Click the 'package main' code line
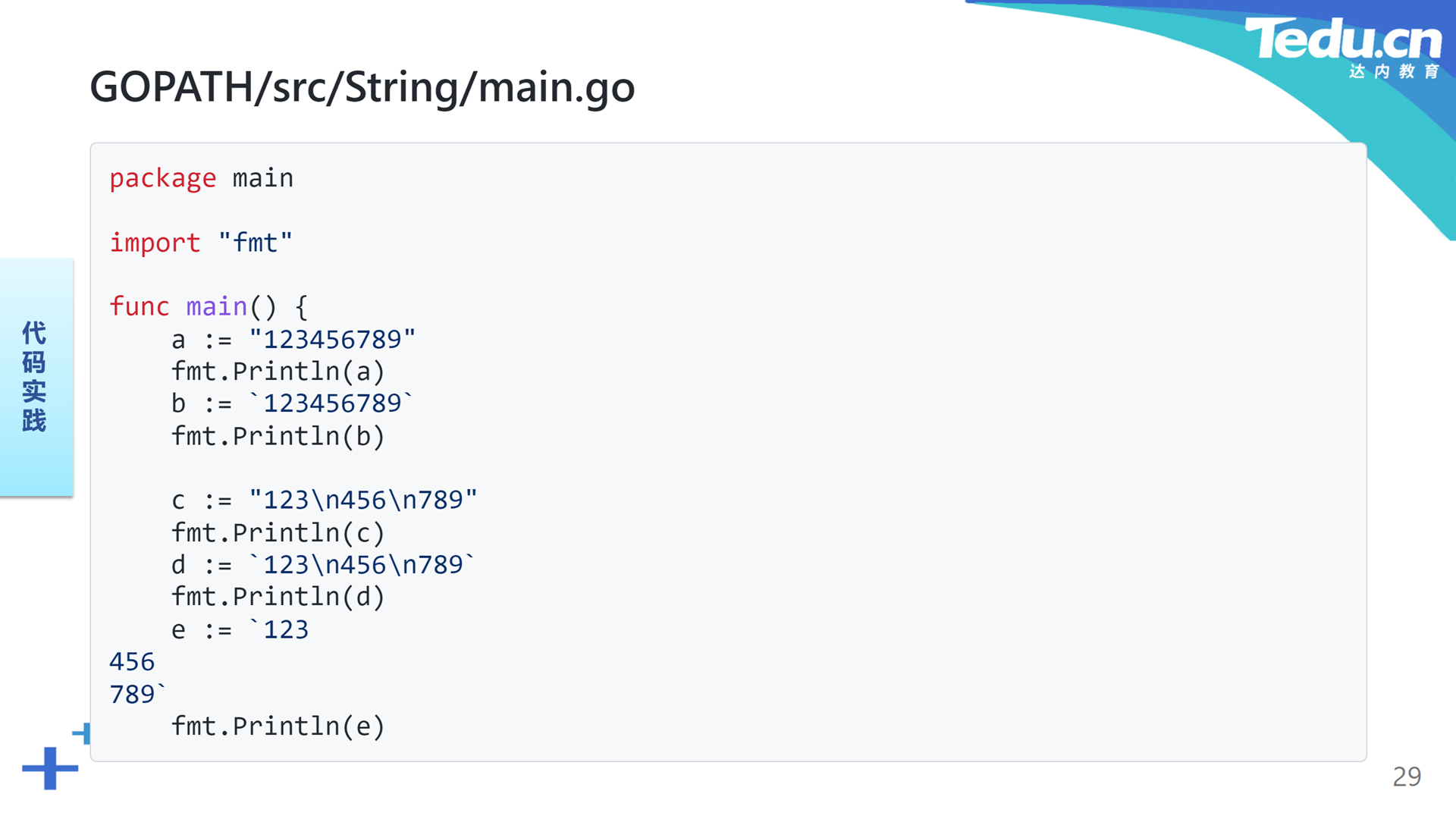This screenshot has width=1456, height=819. 201,178
